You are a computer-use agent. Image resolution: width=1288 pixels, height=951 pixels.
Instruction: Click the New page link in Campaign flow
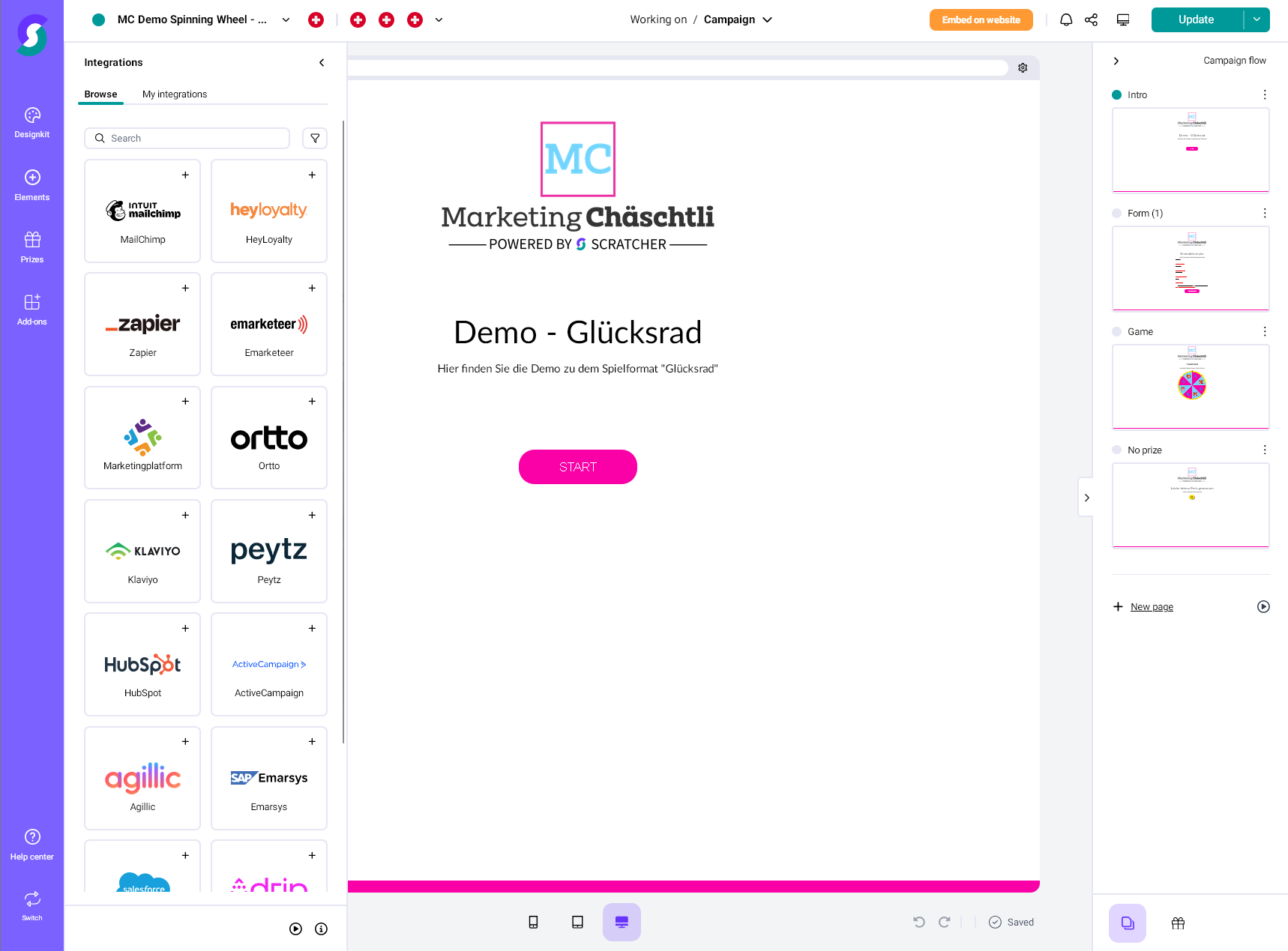pos(1151,606)
